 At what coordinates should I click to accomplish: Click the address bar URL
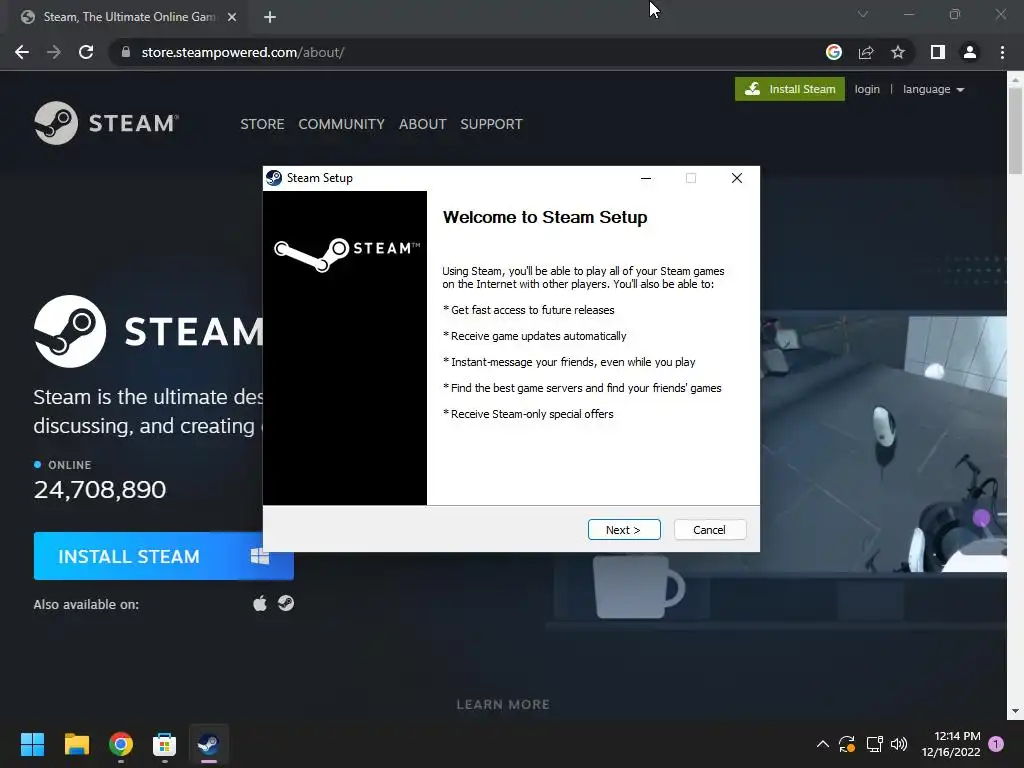coord(243,52)
